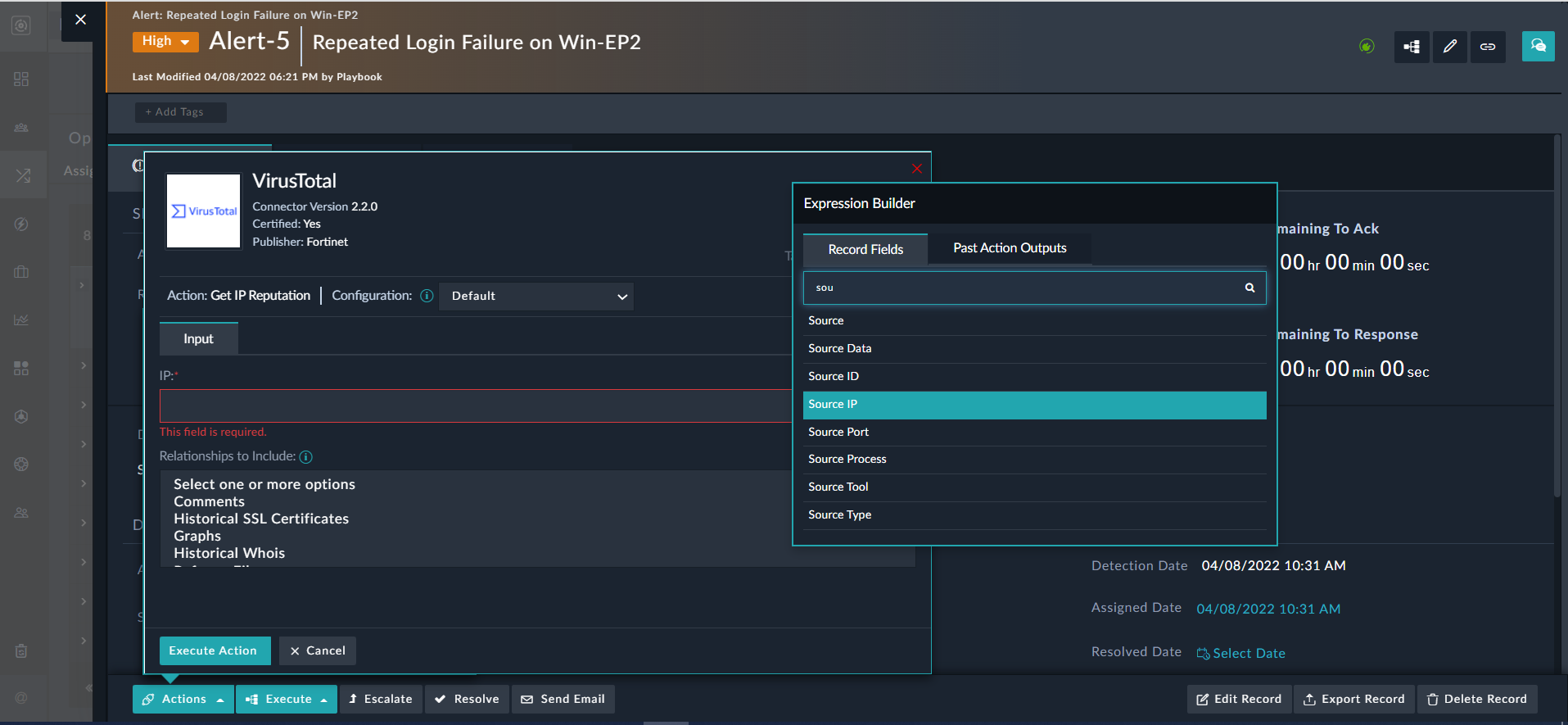Click the Export Record button

pos(1354,700)
